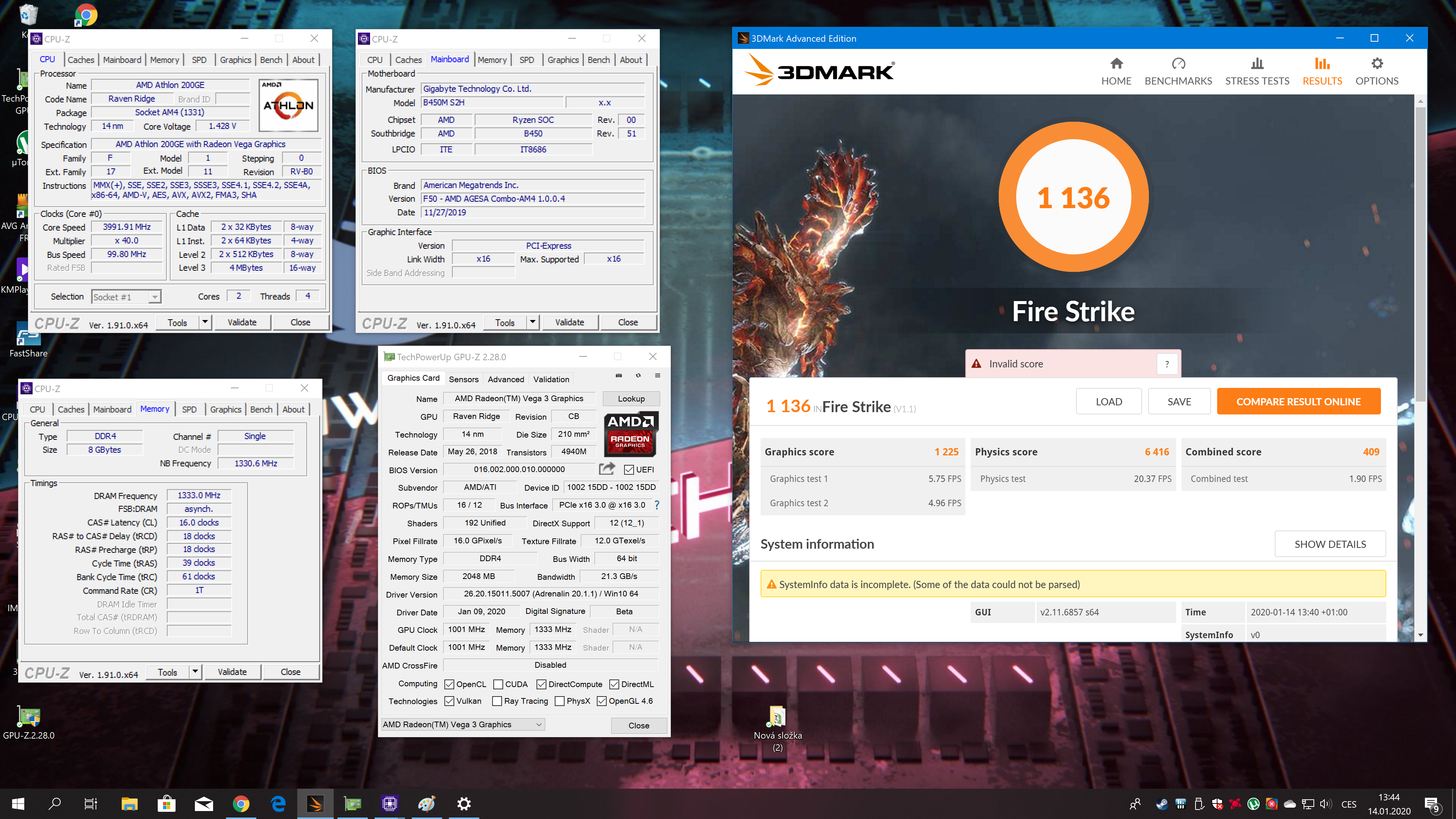The image size is (1456, 819).
Task: Open Microsoft Edge from taskbar
Action: [x=278, y=803]
